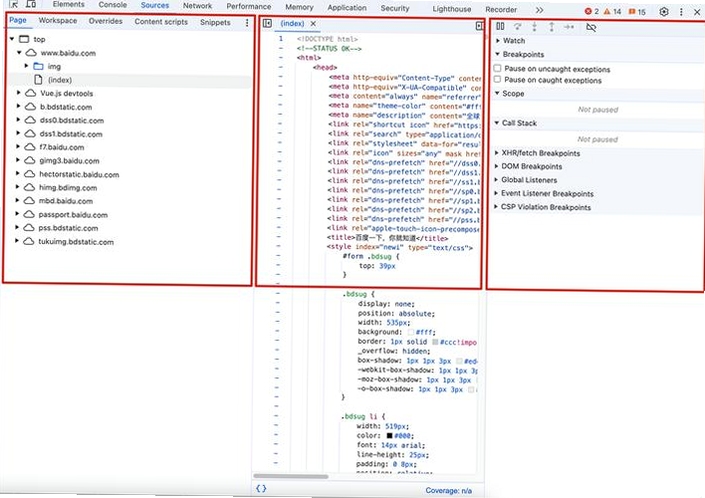The width and height of the screenshot is (705, 498).
Task: Step out of current function
Action: click(x=552, y=27)
